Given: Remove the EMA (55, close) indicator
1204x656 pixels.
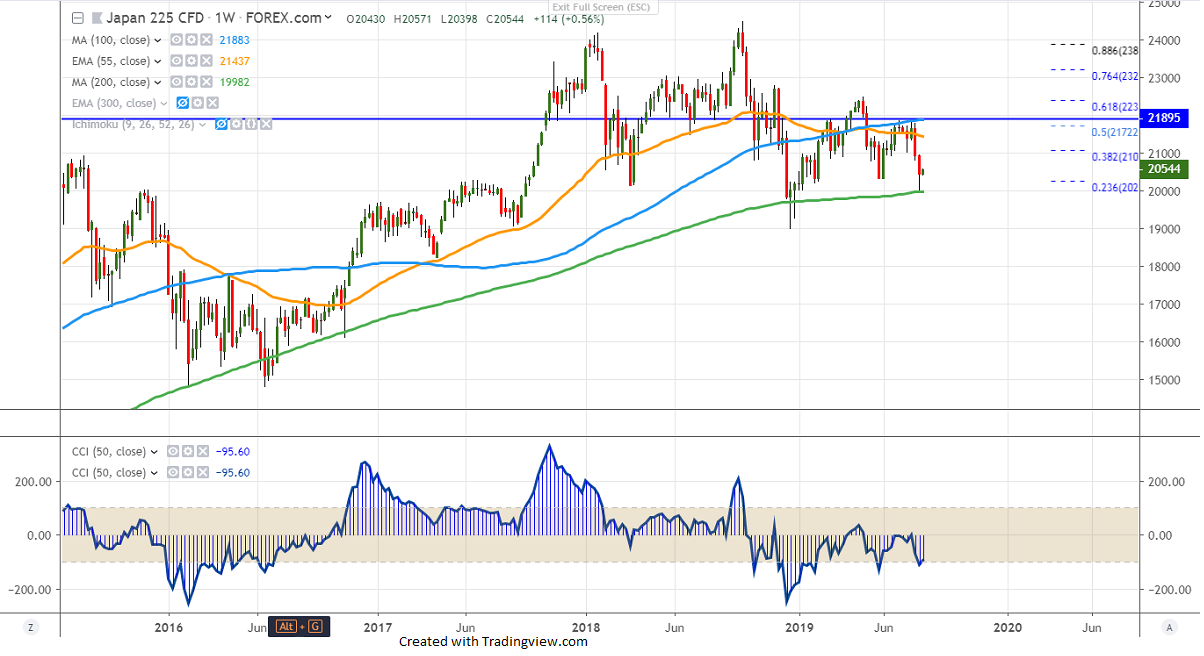Looking at the screenshot, I should click(x=205, y=61).
